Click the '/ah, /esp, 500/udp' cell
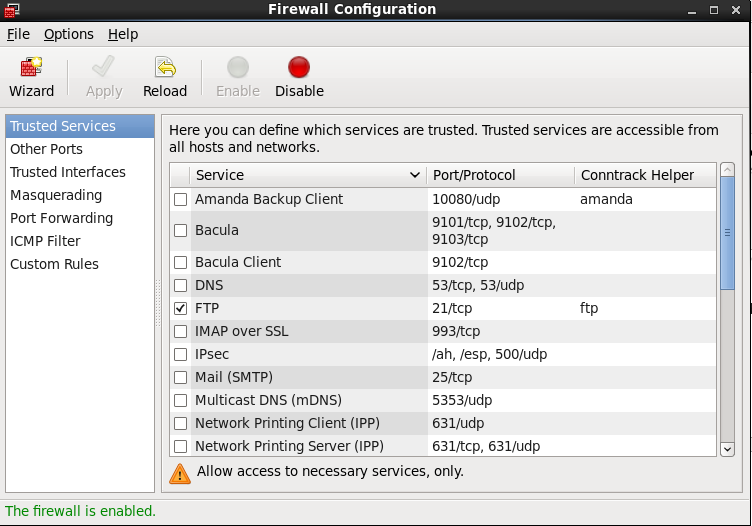The image size is (752, 526). point(489,354)
